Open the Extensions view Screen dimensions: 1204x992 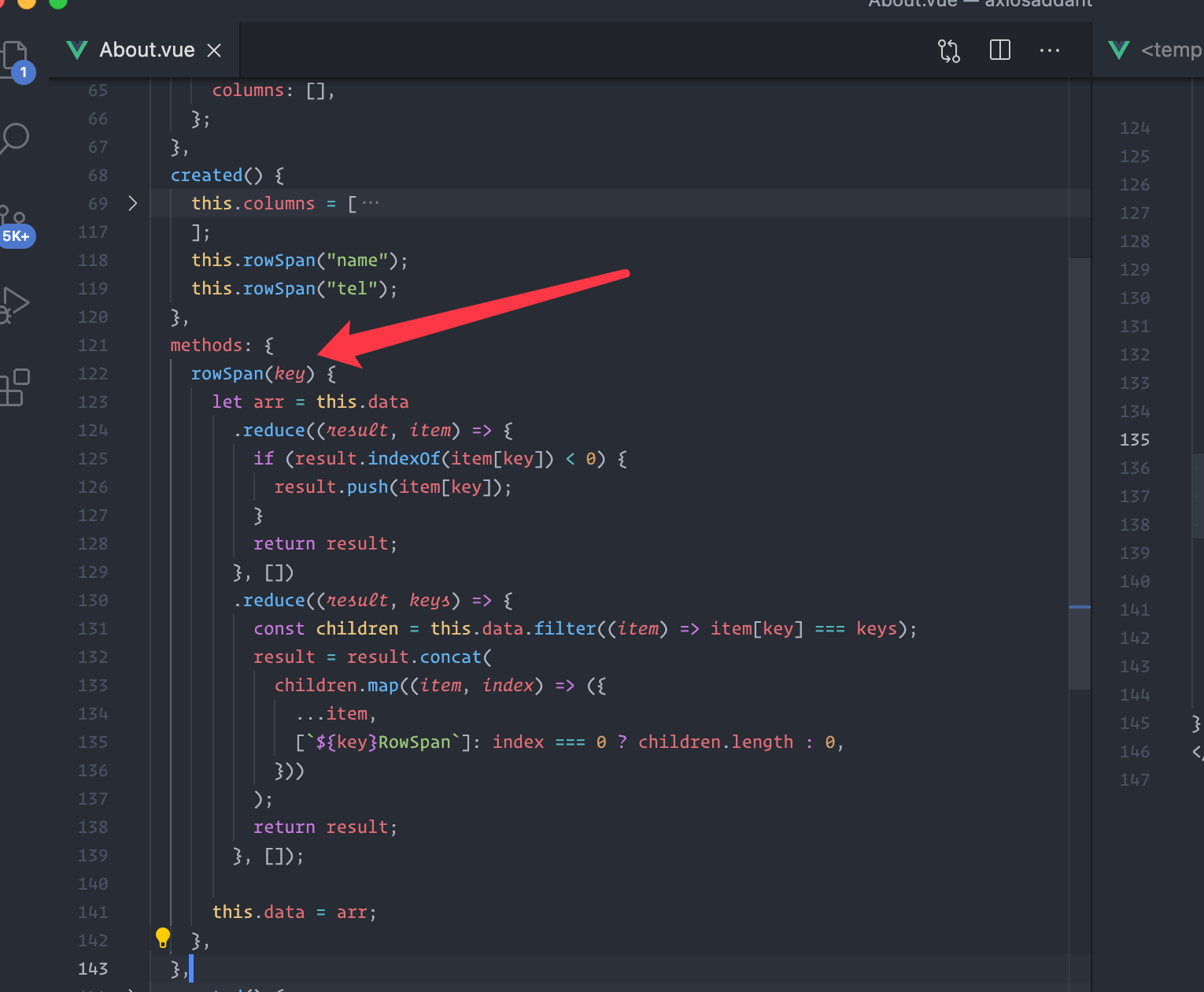[x=15, y=388]
